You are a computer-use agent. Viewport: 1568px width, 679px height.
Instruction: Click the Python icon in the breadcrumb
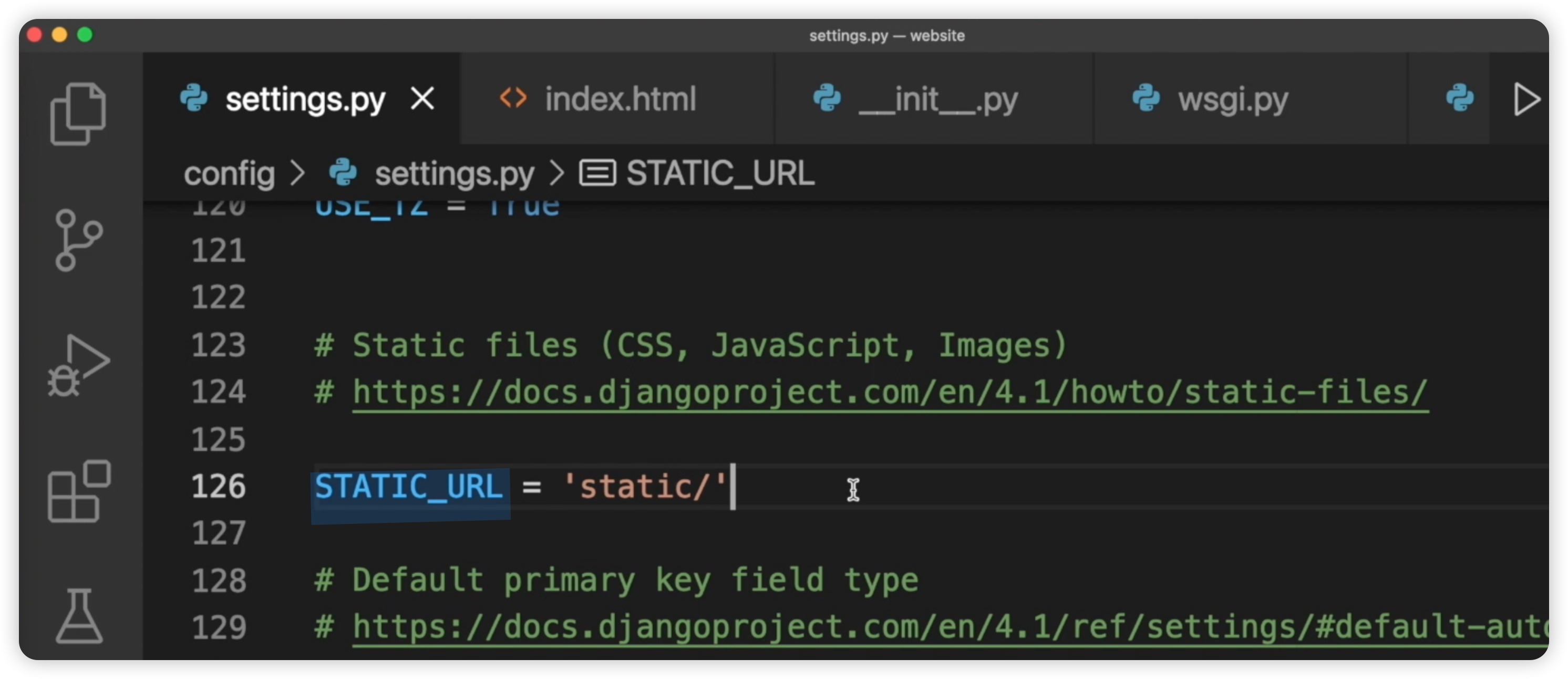(x=343, y=173)
